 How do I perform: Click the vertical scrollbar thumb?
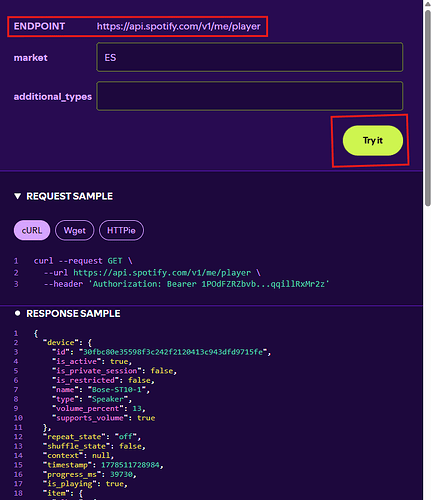[427, 108]
